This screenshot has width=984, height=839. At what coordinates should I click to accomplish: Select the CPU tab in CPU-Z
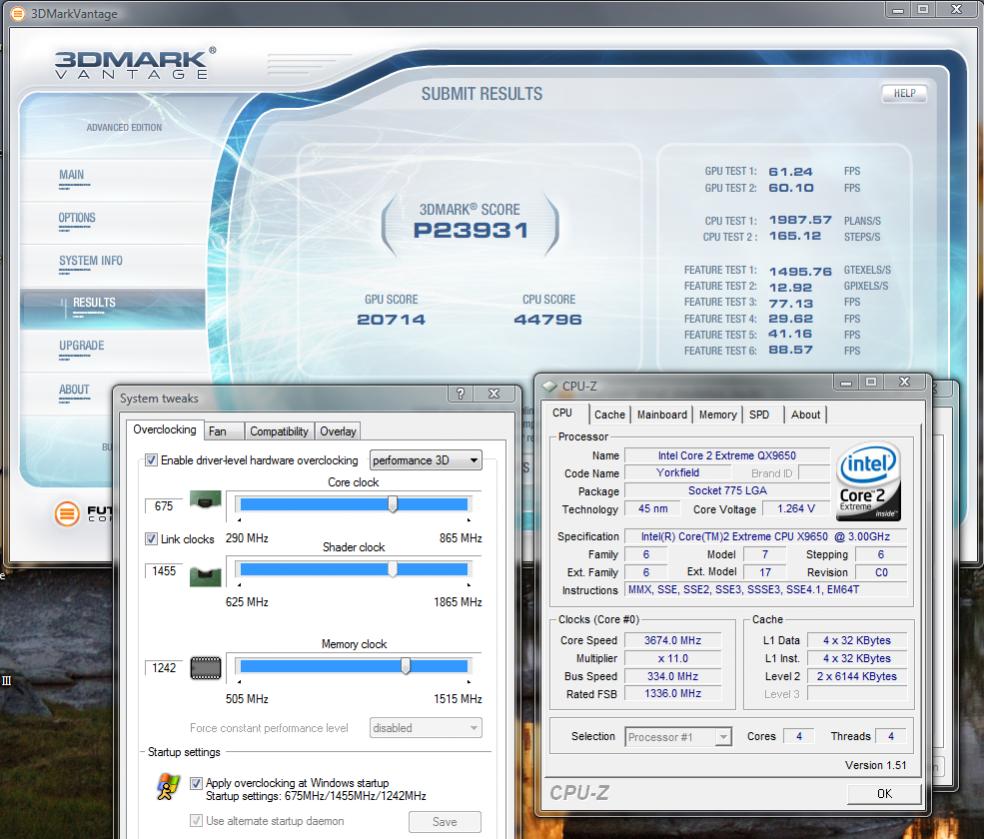tap(565, 413)
